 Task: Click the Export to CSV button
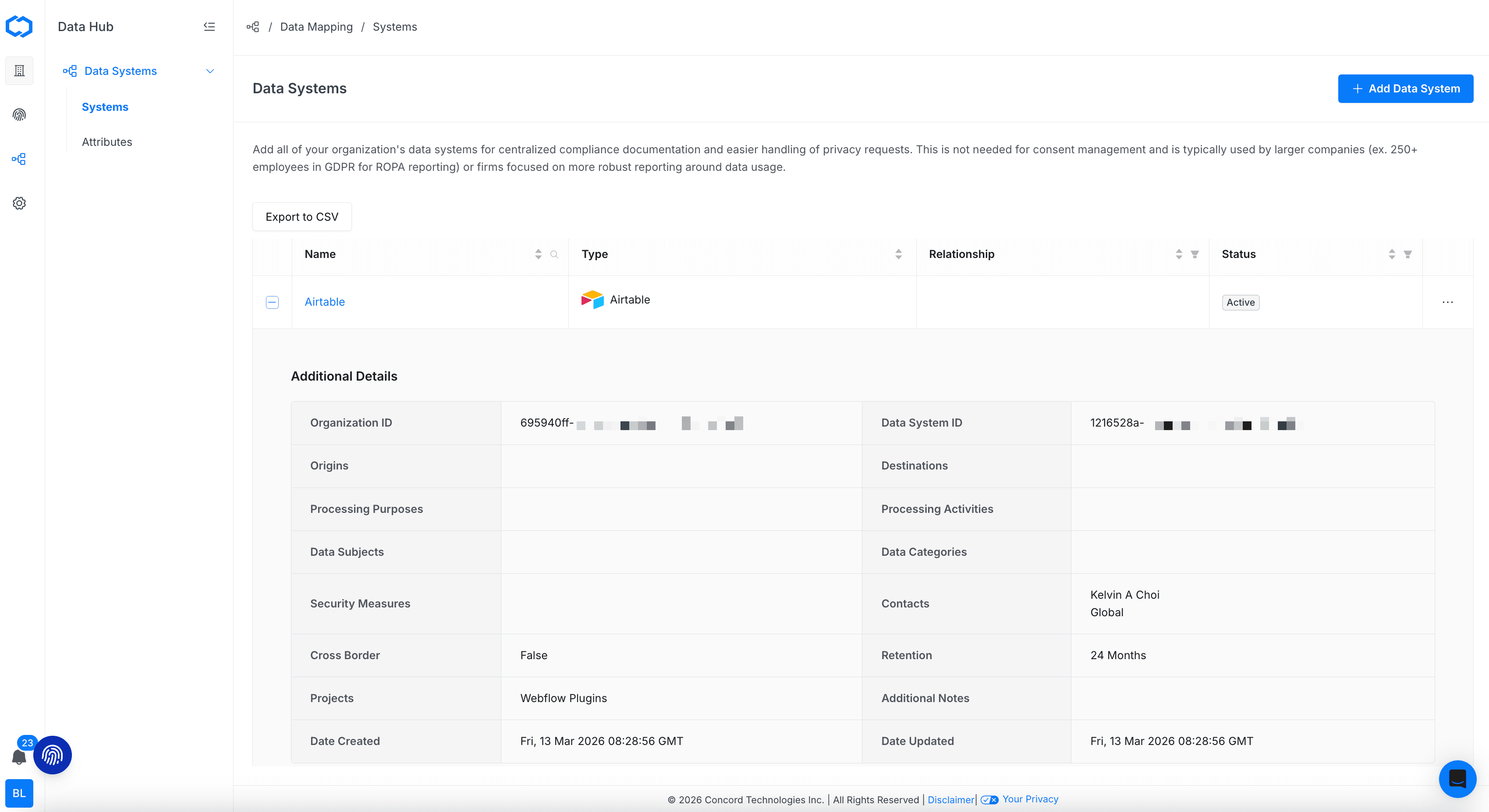click(302, 216)
